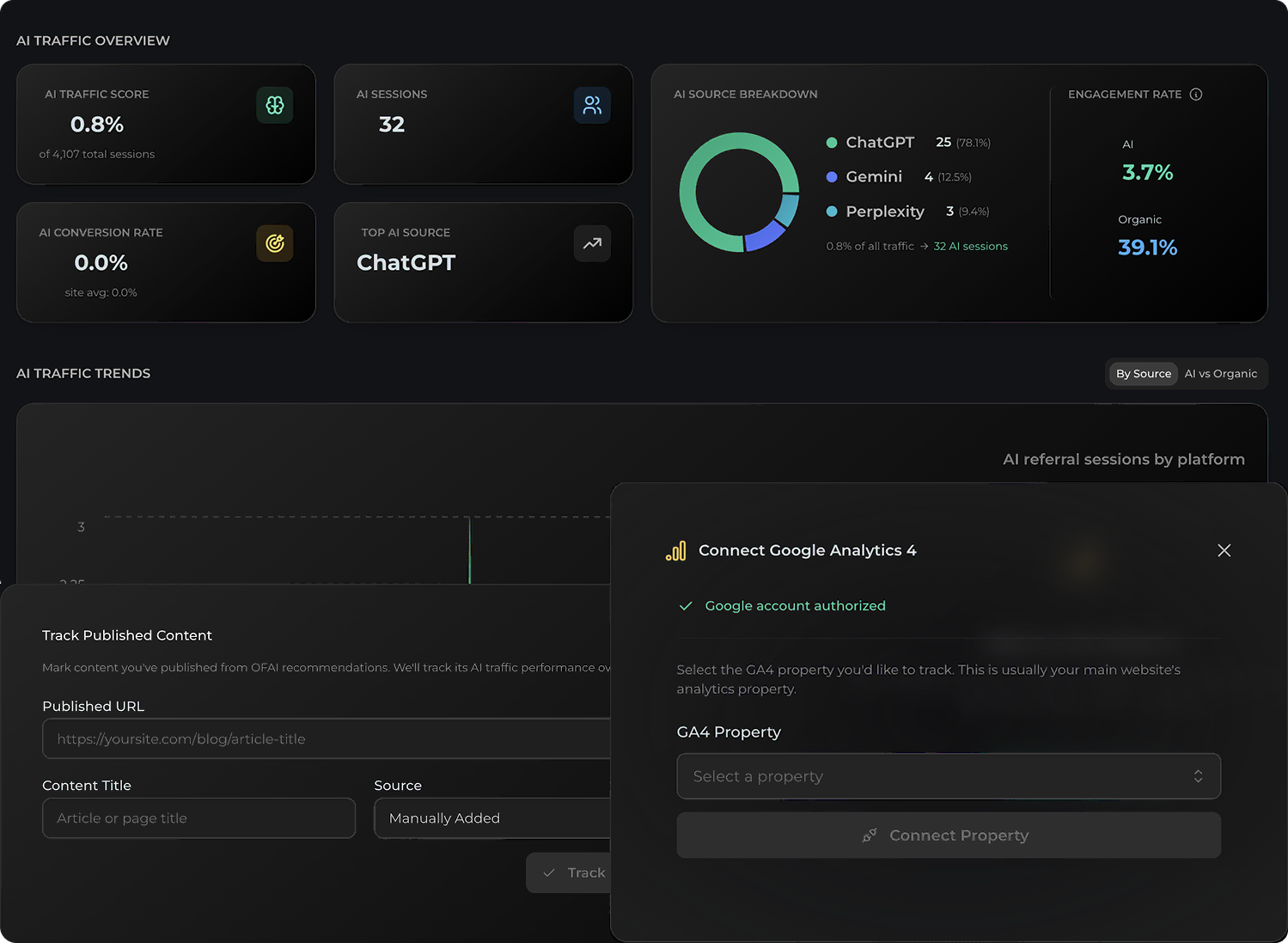Click the chevron arrows on GA4 Property selector

[x=1198, y=776]
